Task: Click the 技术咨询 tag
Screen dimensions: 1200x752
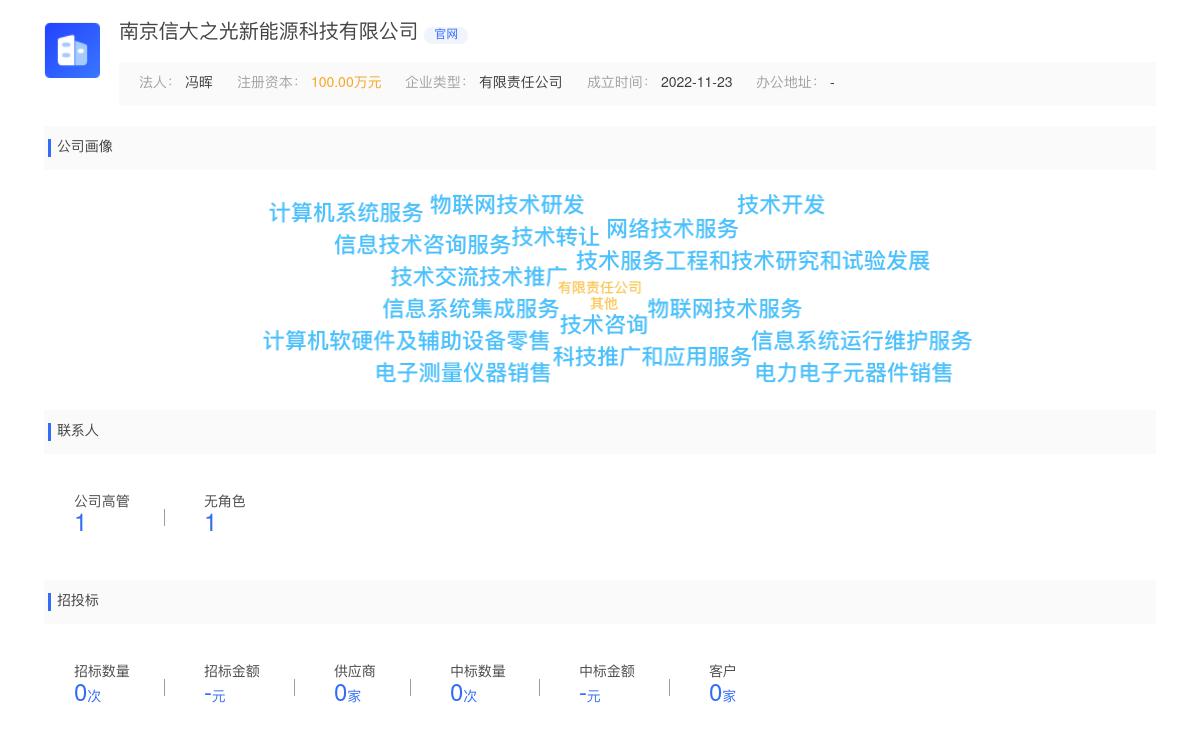Action: click(604, 325)
